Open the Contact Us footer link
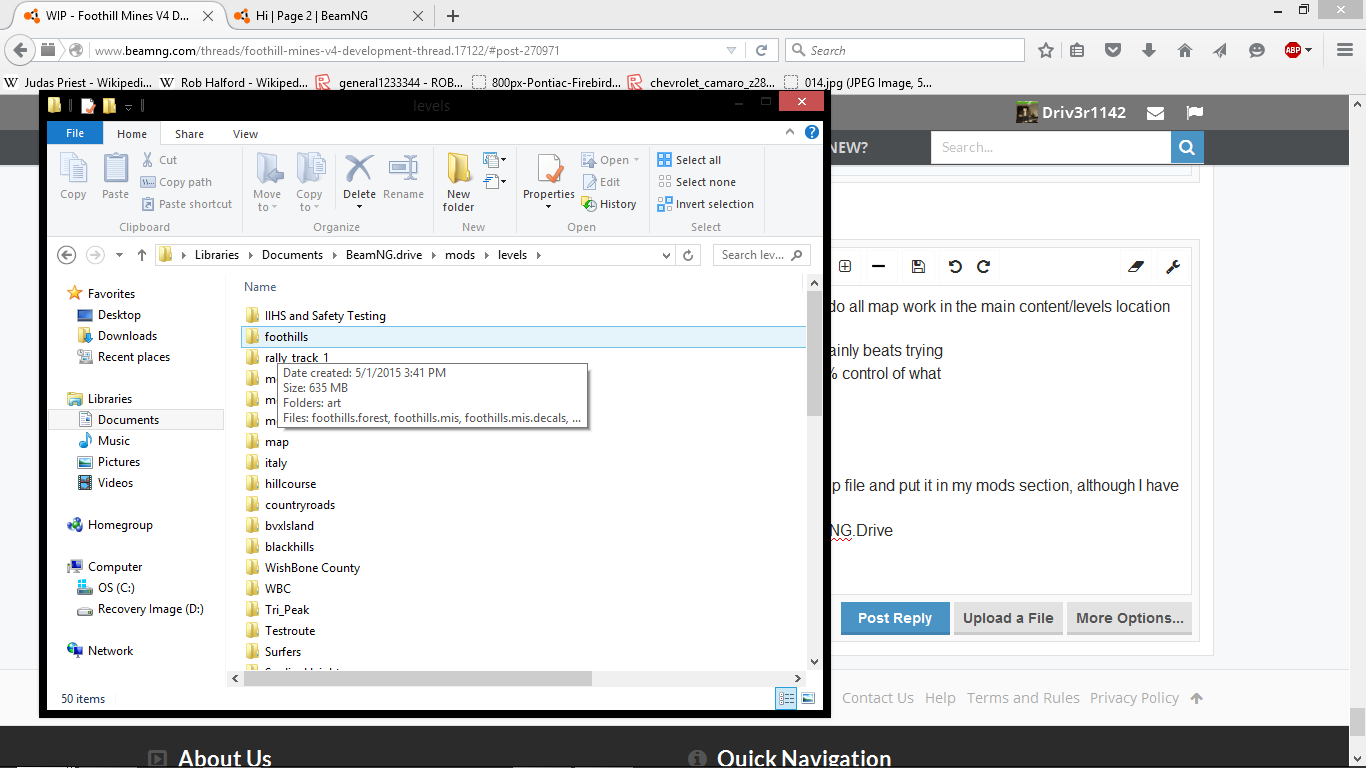This screenshot has height=768, width=1366. coord(877,698)
